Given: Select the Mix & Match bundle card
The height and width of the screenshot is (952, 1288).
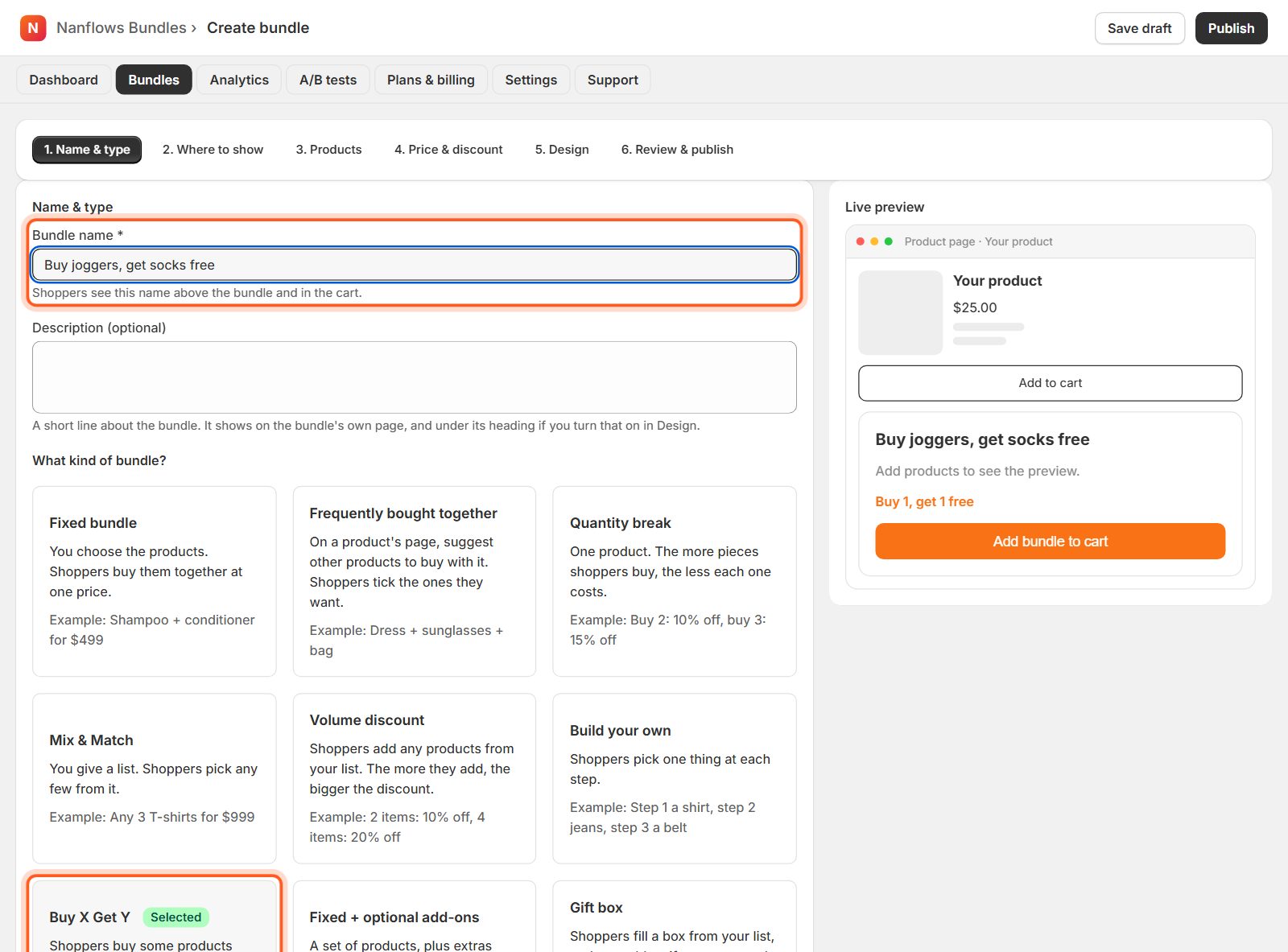Looking at the screenshot, I should coord(155,778).
